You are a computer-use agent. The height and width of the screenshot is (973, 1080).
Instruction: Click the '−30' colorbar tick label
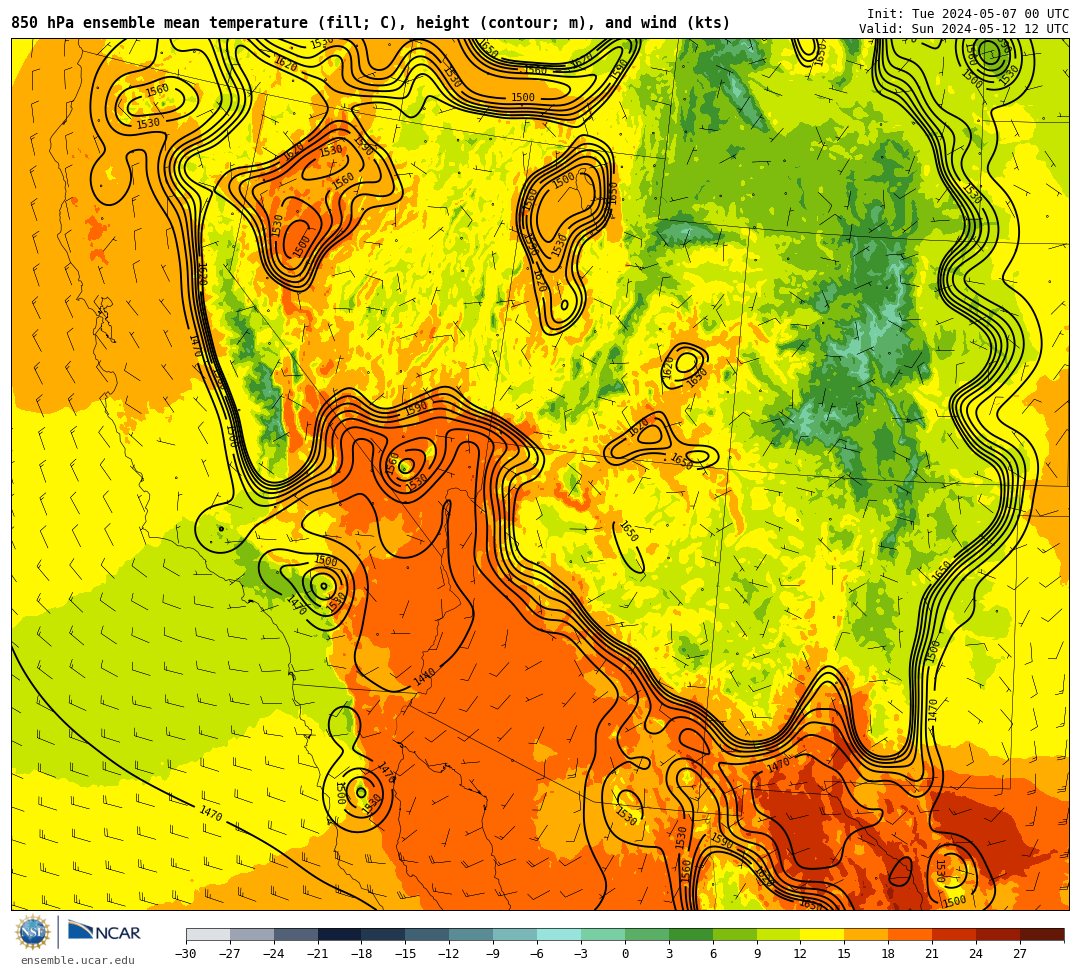(x=186, y=954)
